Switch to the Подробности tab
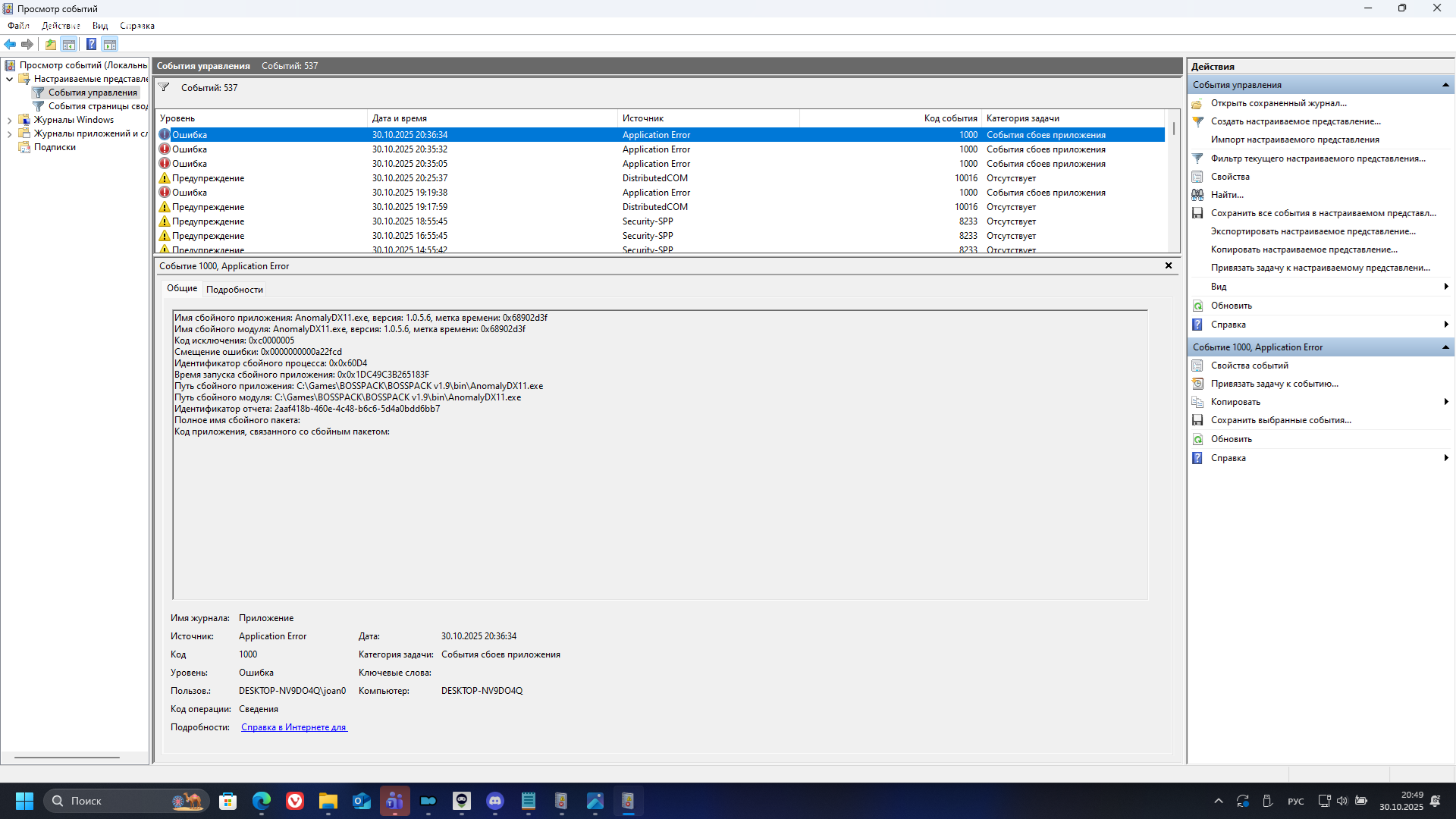Screen dimensions: 1456x819 click(234, 290)
